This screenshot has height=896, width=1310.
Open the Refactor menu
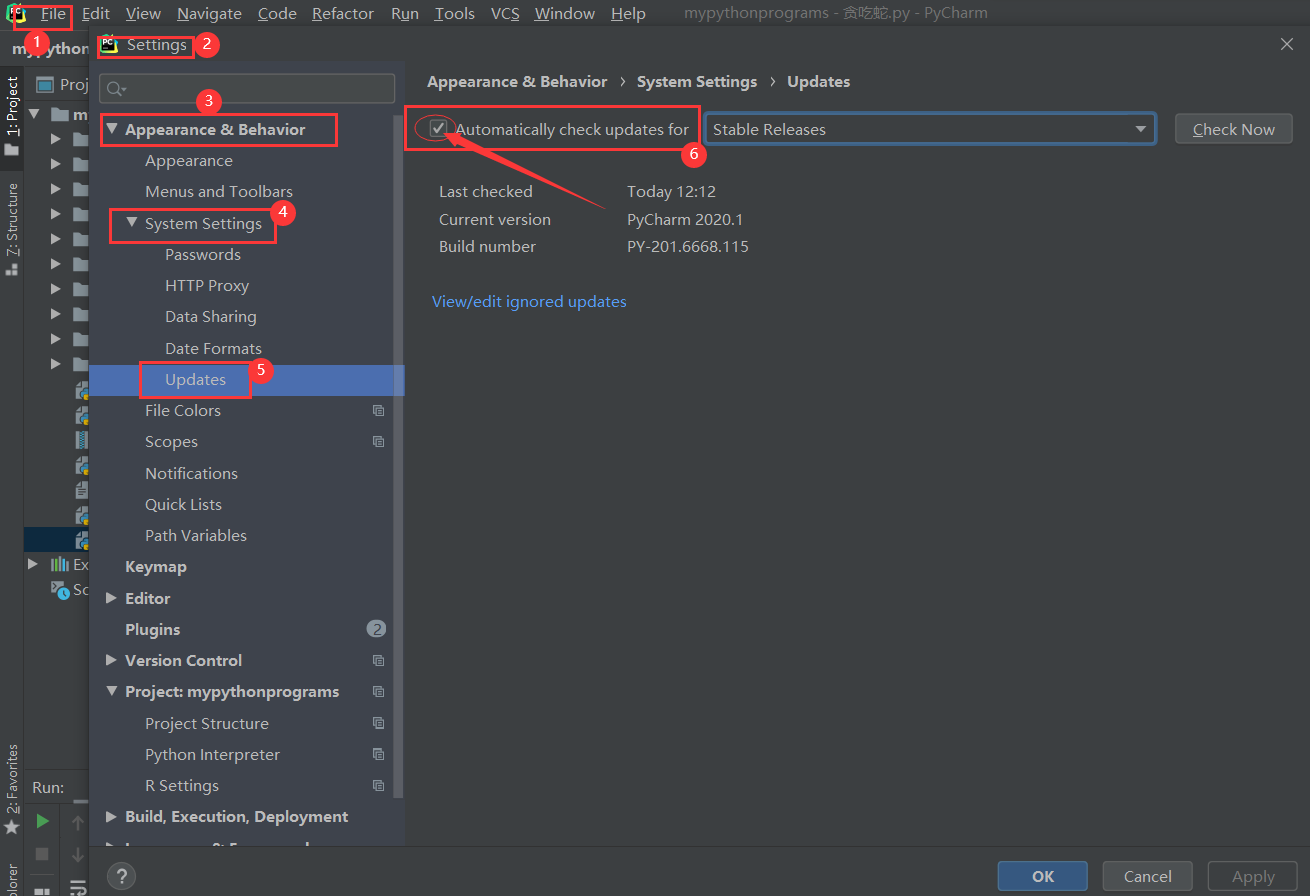(343, 14)
